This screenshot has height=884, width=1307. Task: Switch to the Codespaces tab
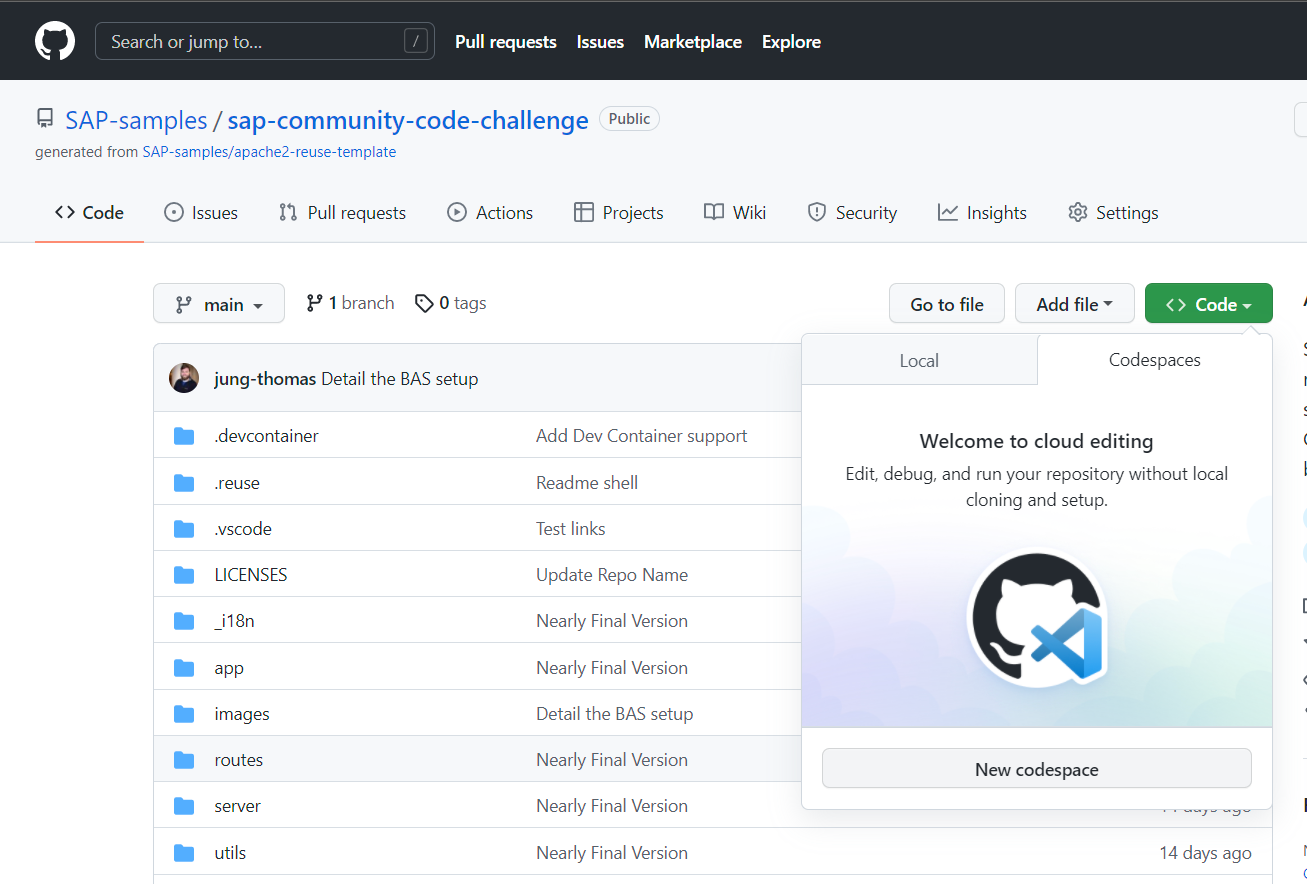coord(1155,360)
